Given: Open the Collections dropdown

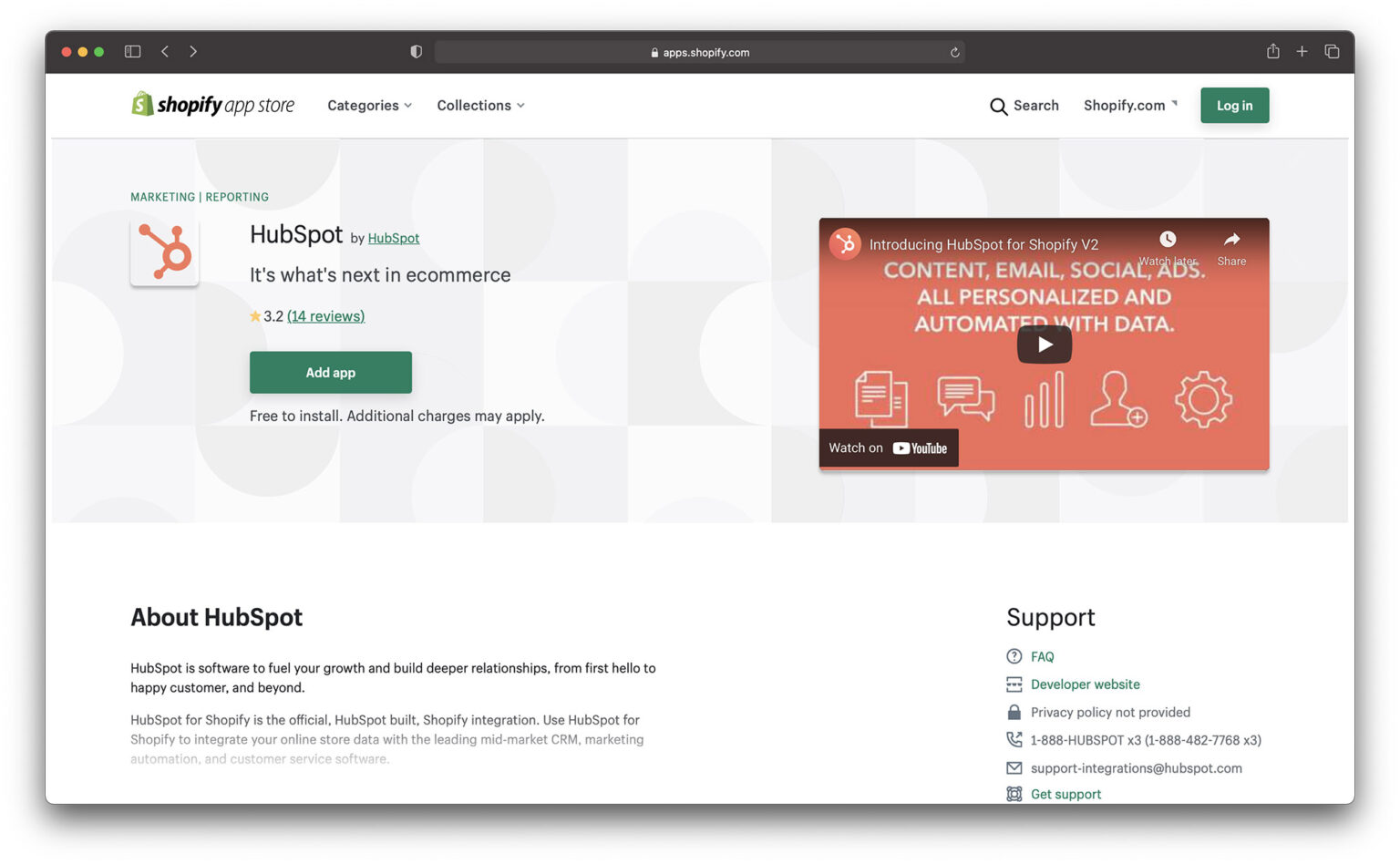Looking at the screenshot, I should pos(480,106).
